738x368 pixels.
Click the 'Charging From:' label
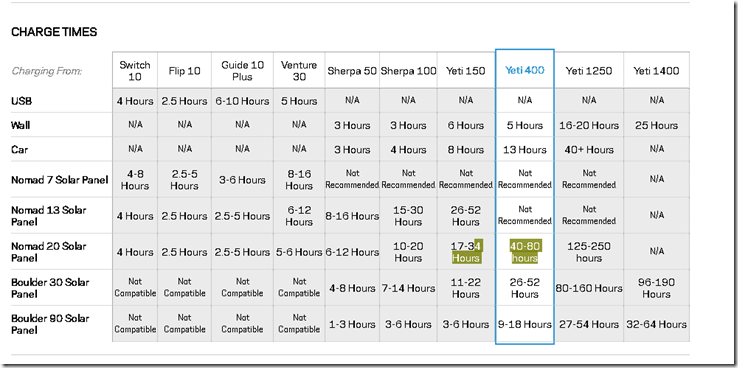(47, 72)
